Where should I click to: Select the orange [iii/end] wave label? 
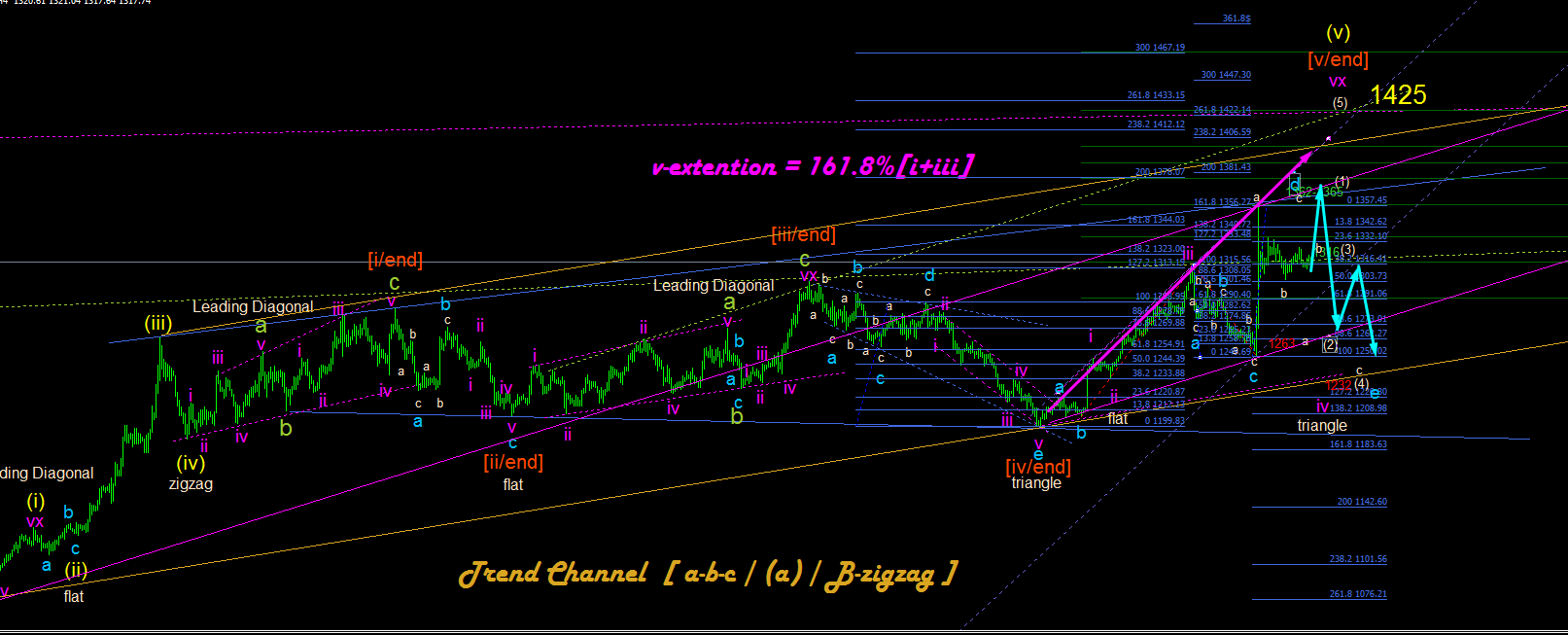tap(803, 234)
